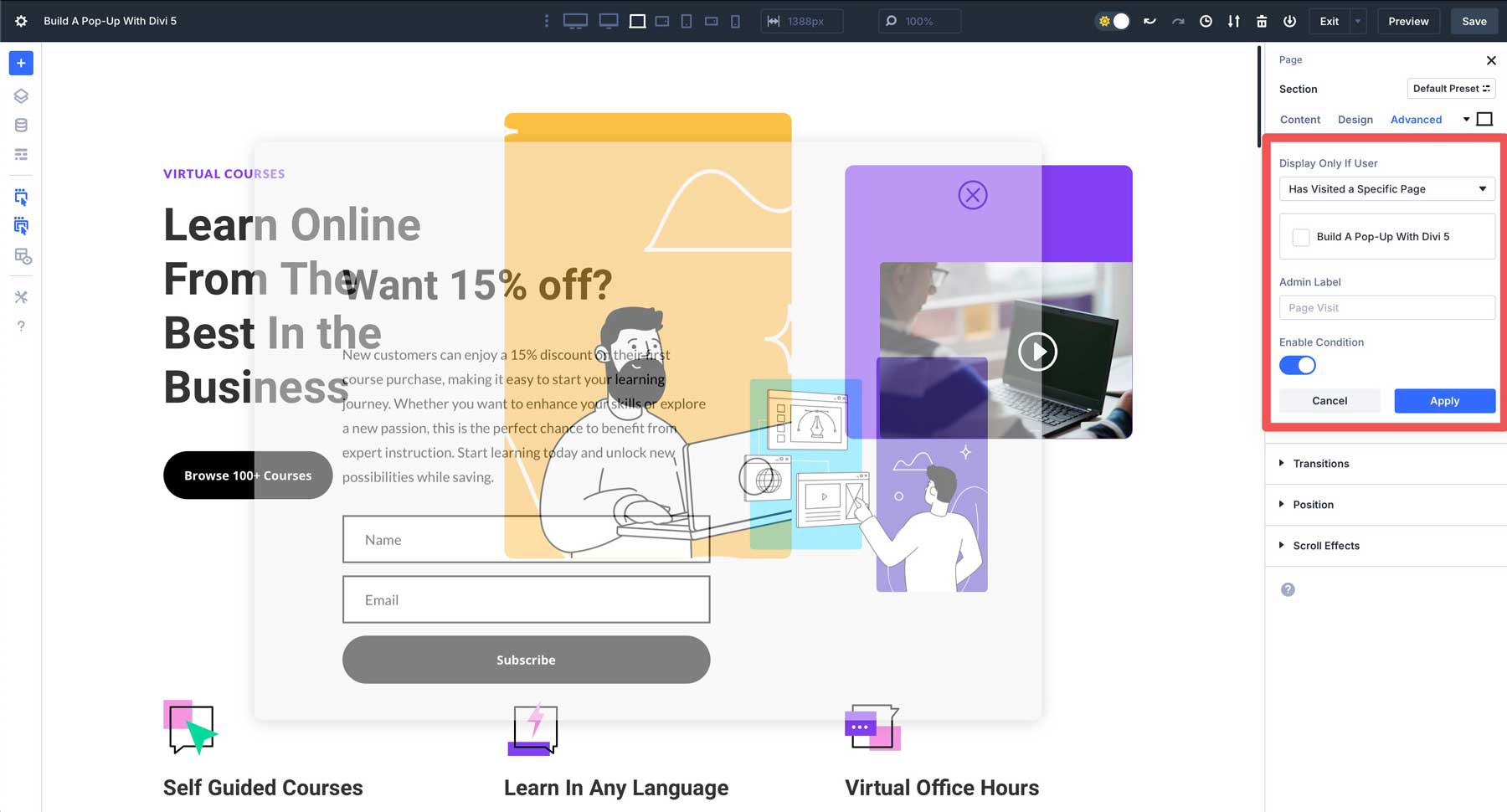Screen dimensions: 1507x812
Task: Click the help question mark icon
Action: click(21, 326)
